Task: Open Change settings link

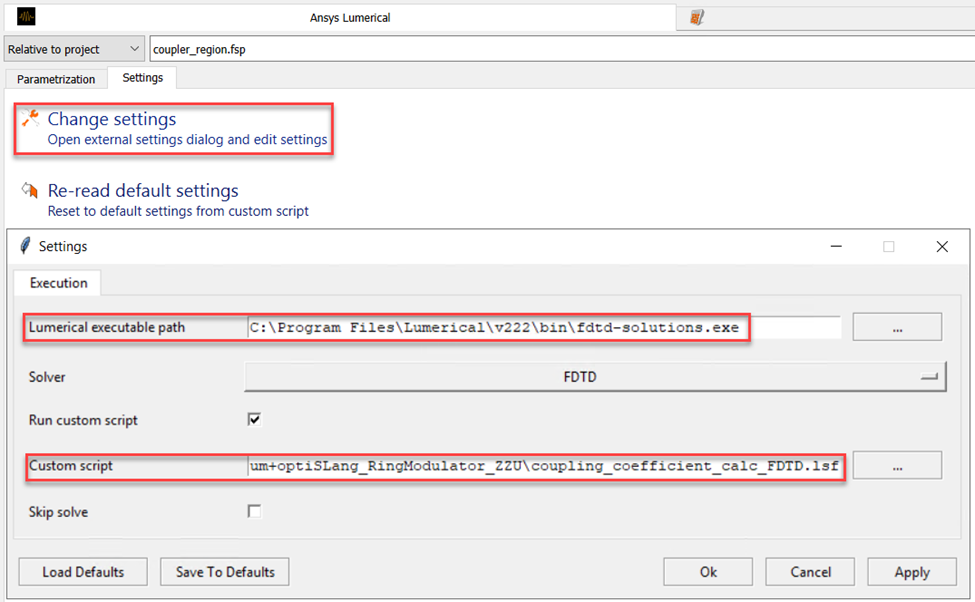Action: [x=112, y=119]
